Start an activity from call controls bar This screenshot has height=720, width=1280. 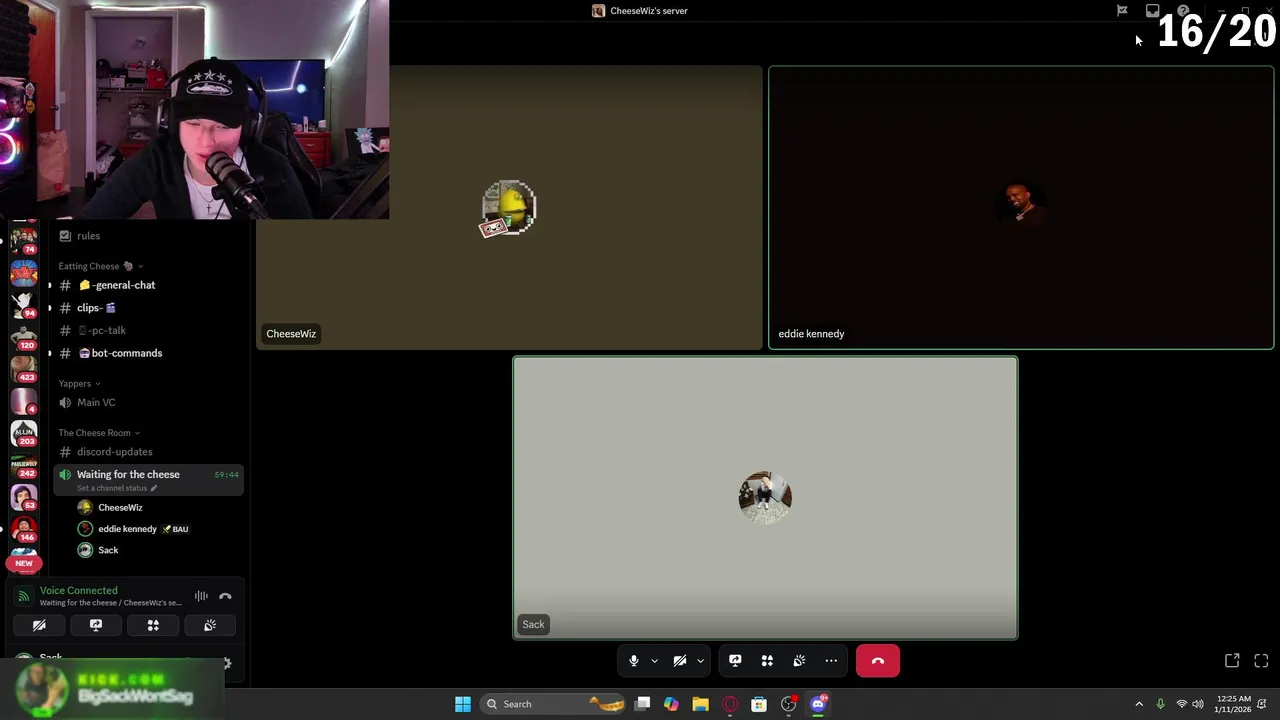(767, 661)
